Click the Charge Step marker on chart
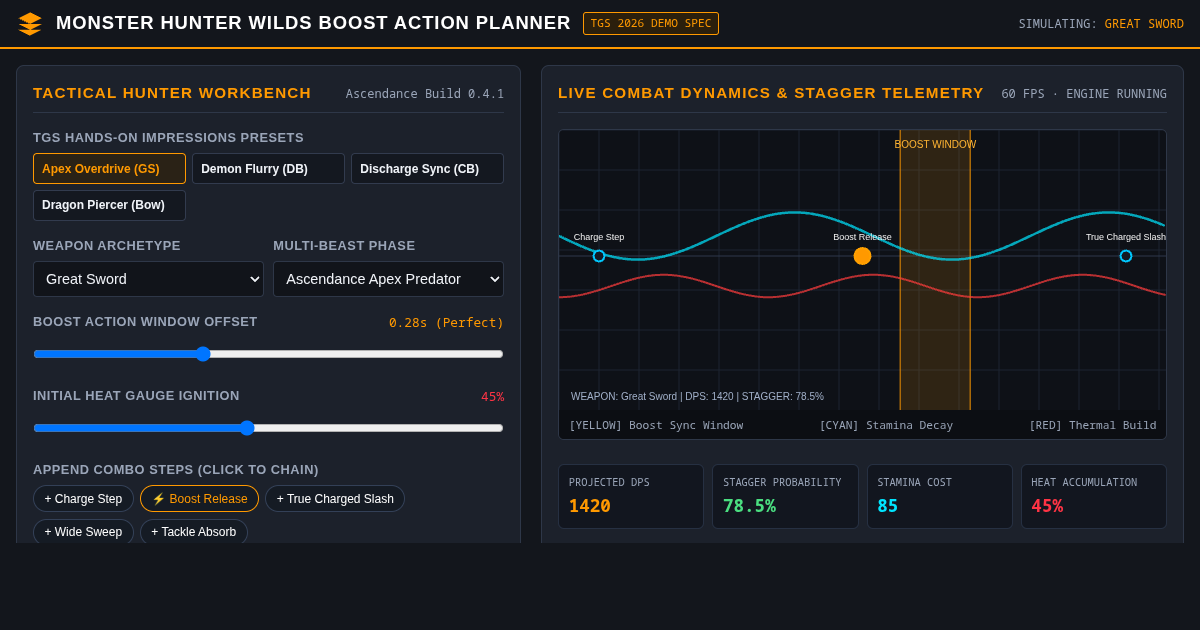Viewport: 1200px width, 630px height. 599,256
